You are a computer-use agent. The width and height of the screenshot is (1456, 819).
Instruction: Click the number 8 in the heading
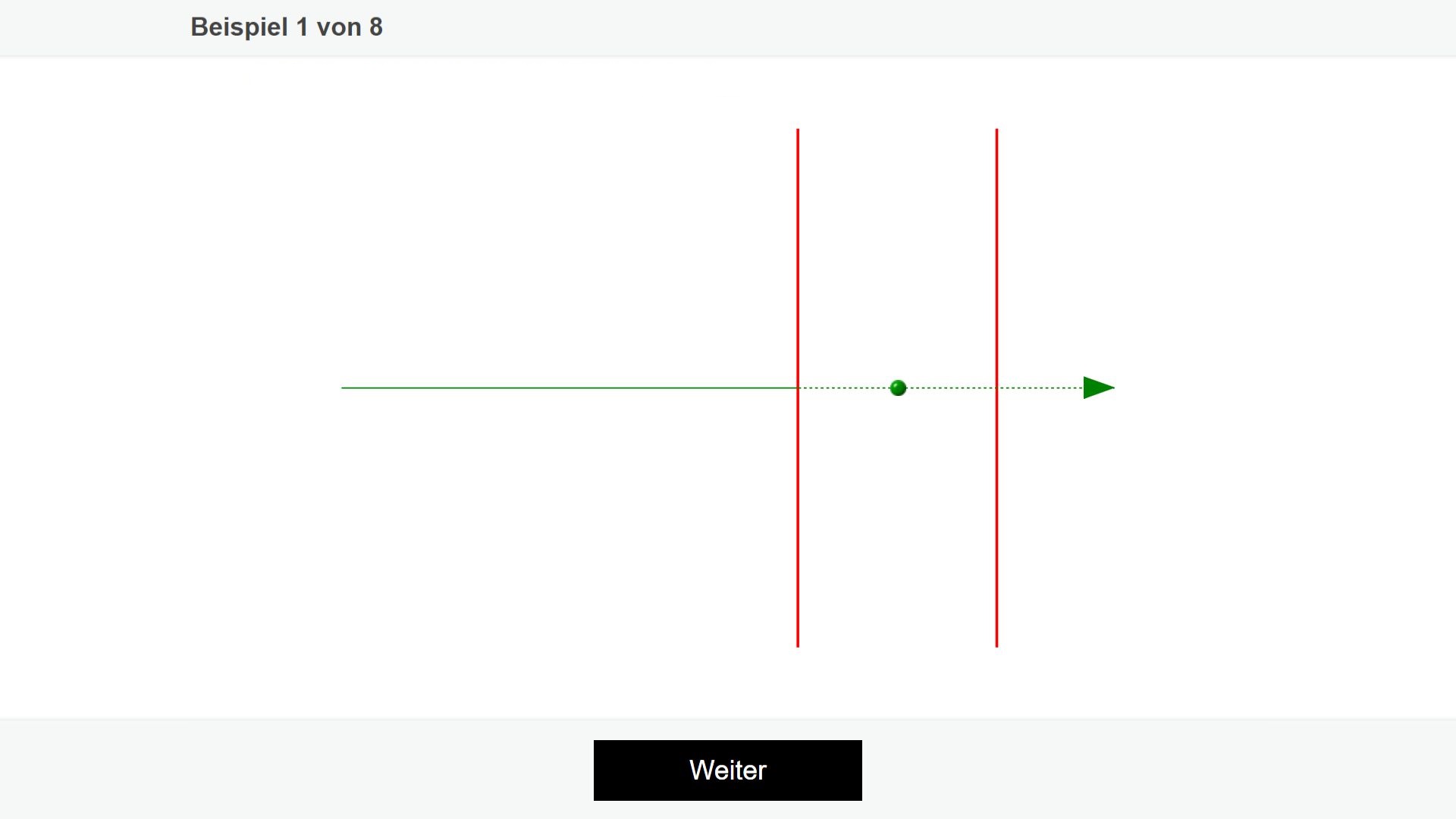coord(376,27)
